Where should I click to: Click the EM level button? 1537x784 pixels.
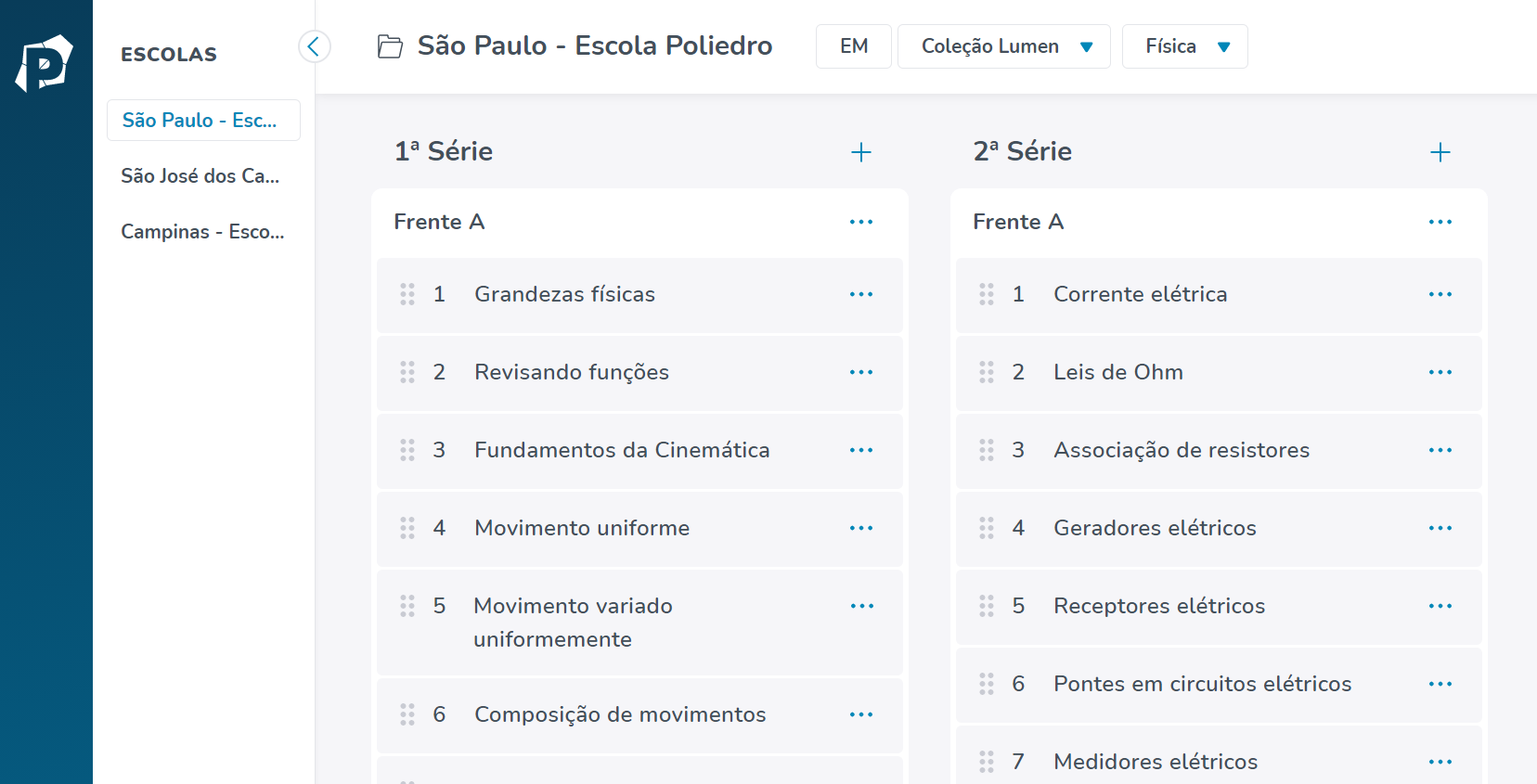coord(854,46)
